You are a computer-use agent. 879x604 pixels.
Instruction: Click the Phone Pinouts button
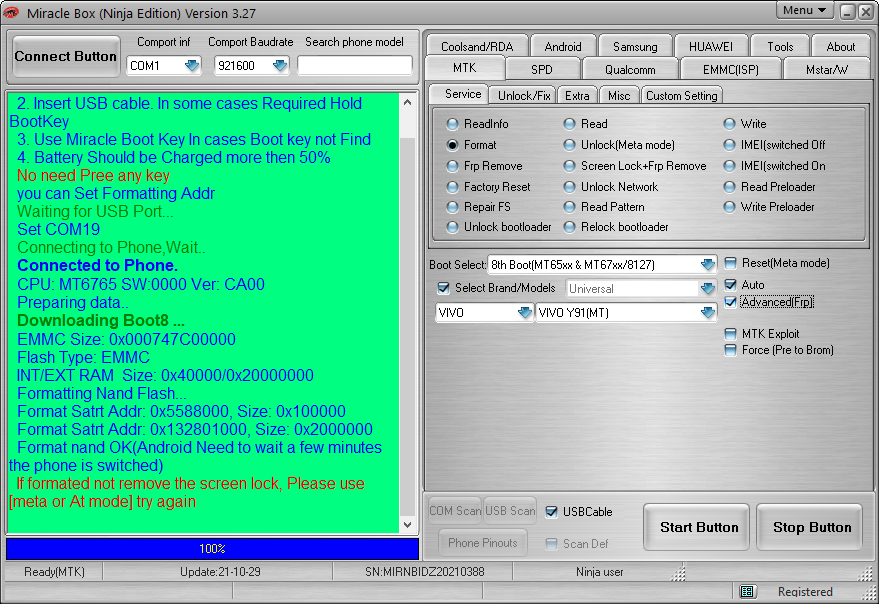[x=482, y=542]
